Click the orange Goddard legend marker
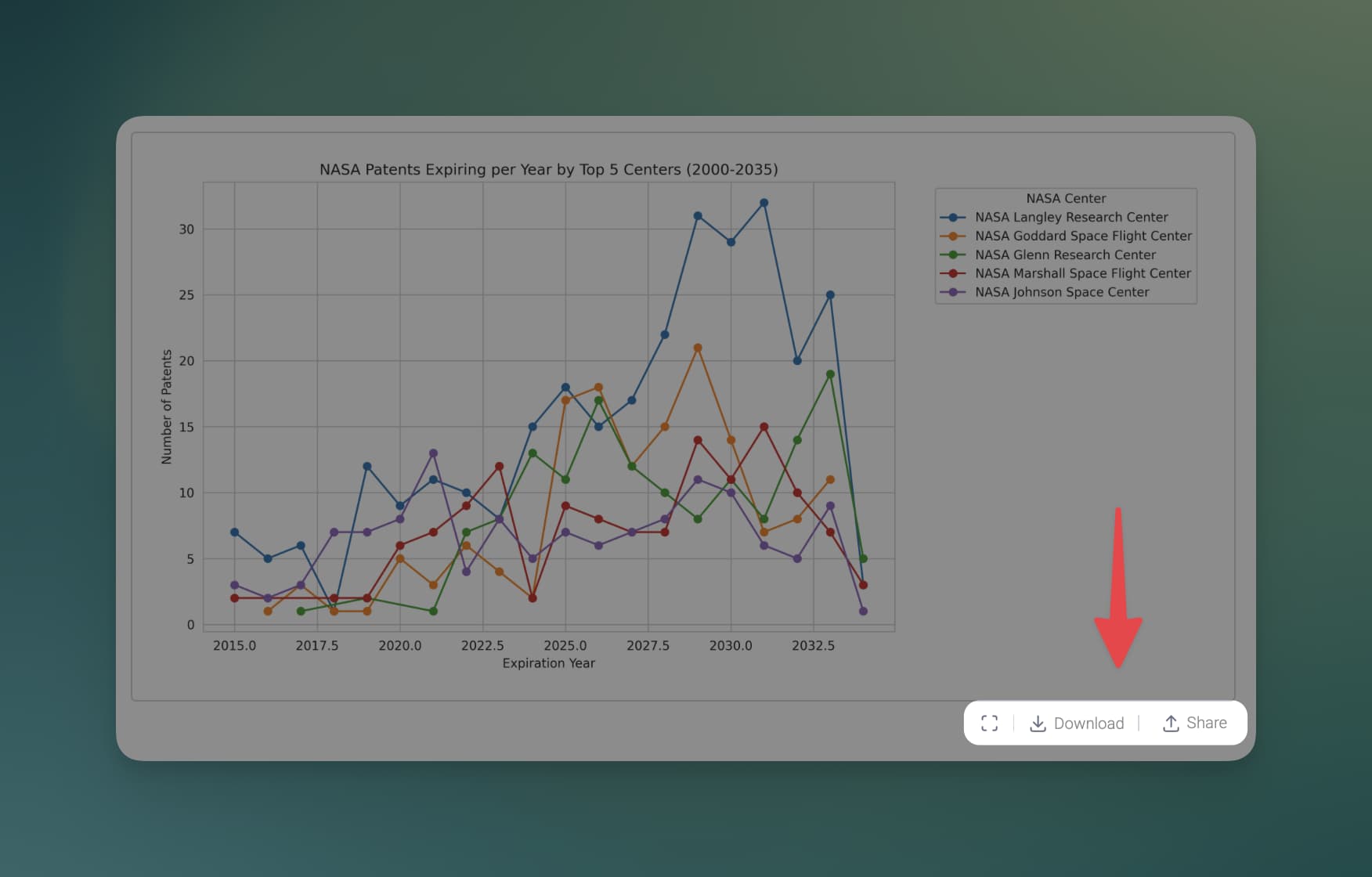 pos(953,236)
